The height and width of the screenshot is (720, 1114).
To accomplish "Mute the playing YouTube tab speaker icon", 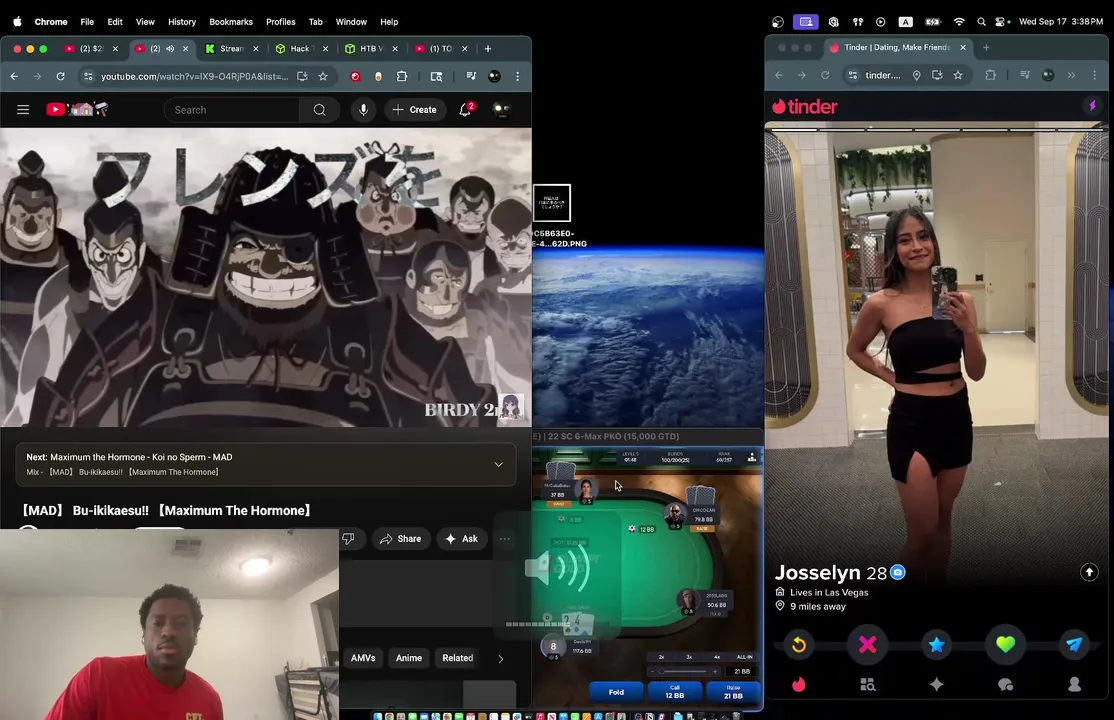I will [170, 48].
